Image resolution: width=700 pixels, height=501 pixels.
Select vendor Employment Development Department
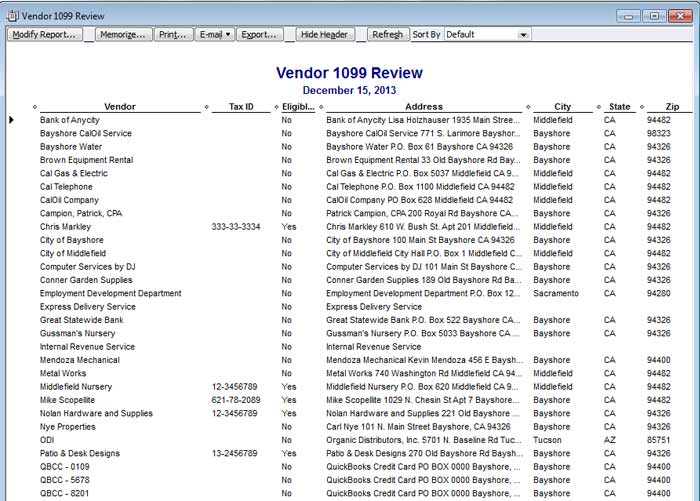tap(111, 293)
